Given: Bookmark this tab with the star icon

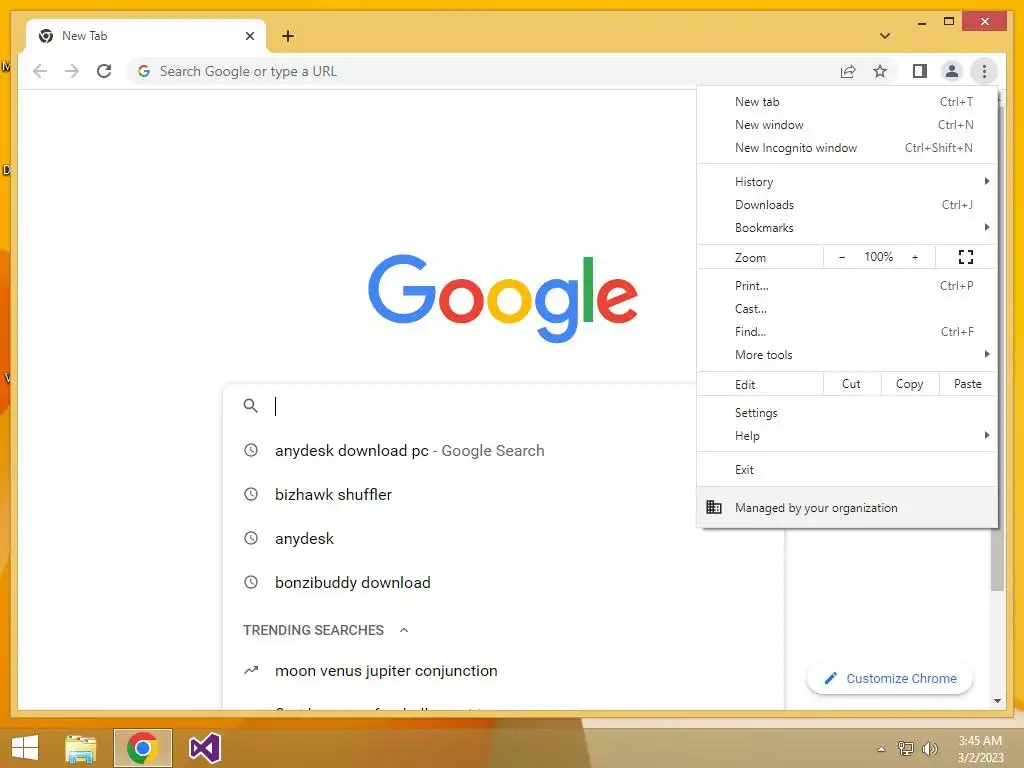Looking at the screenshot, I should coord(880,71).
